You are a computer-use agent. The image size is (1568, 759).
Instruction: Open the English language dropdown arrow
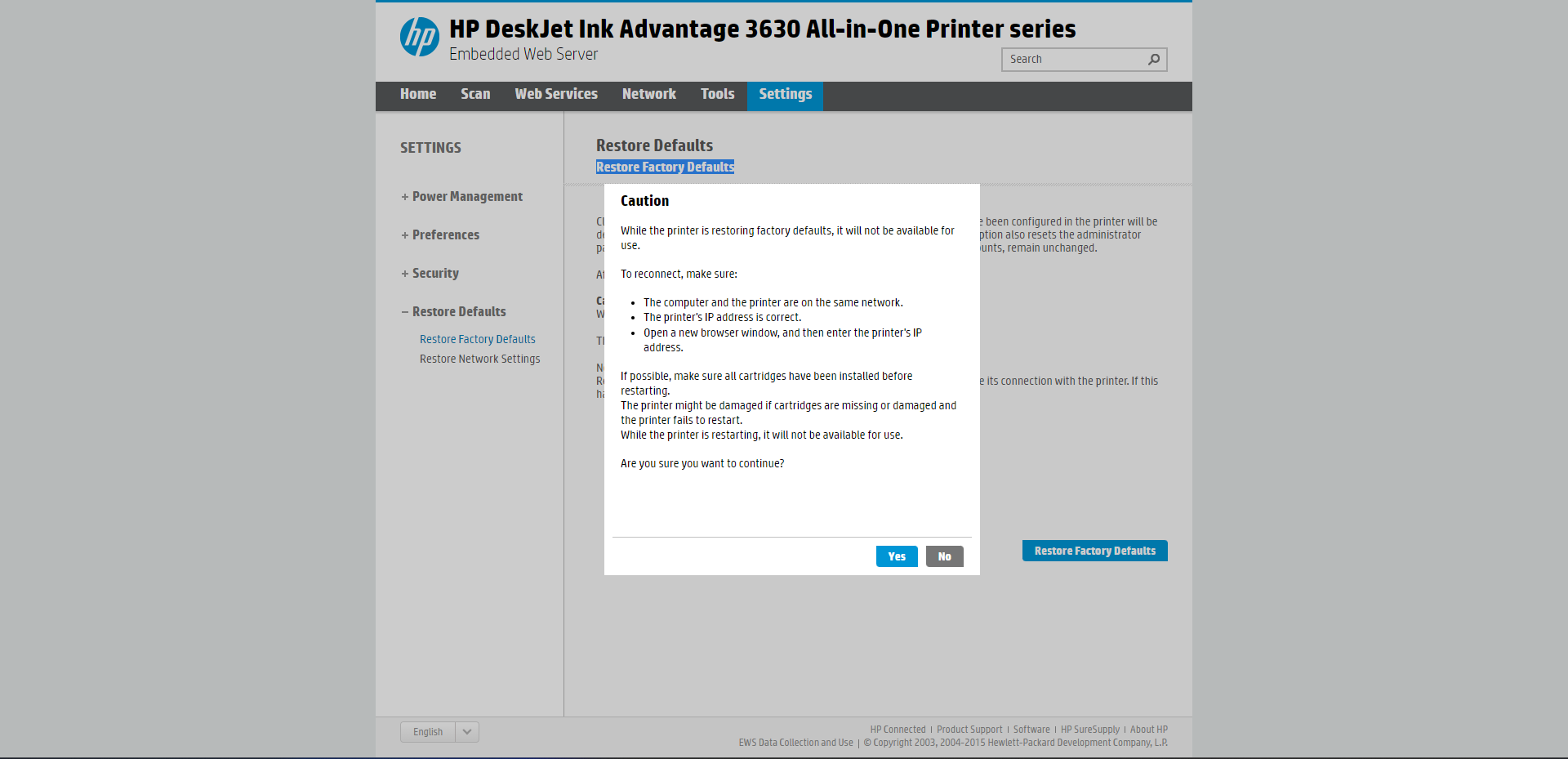(467, 732)
